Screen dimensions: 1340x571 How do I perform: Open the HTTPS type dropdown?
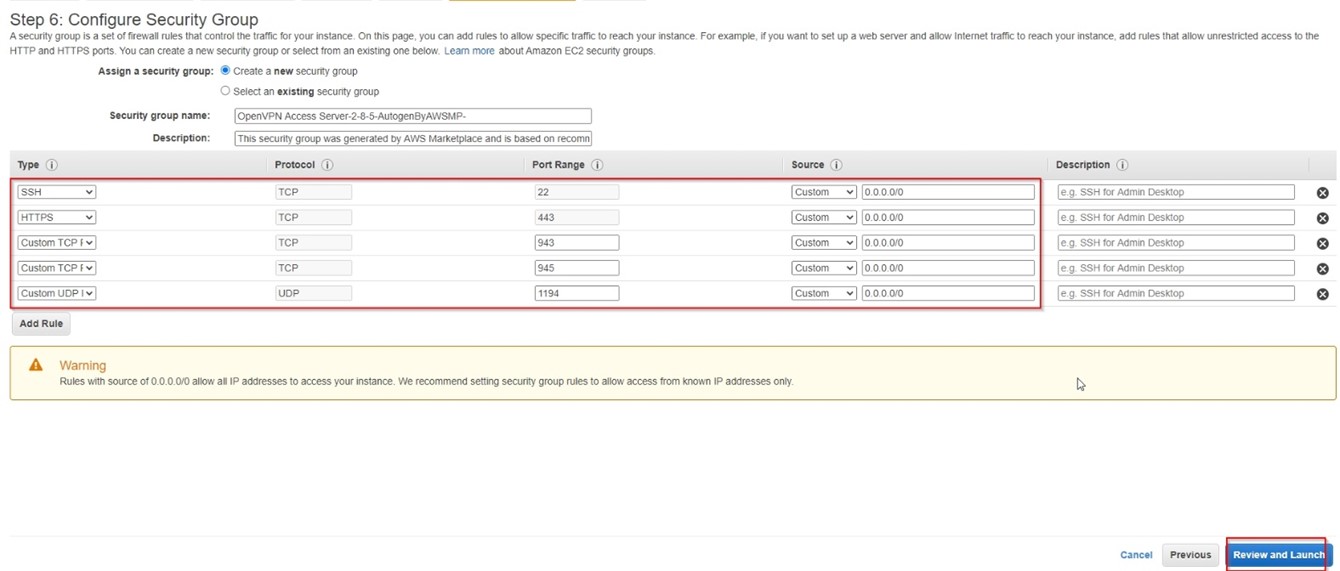[56, 217]
